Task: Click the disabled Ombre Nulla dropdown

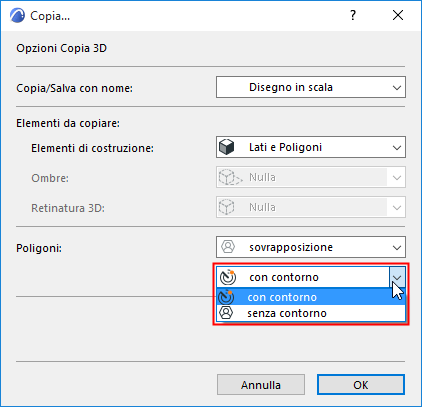Action: (x=311, y=177)
